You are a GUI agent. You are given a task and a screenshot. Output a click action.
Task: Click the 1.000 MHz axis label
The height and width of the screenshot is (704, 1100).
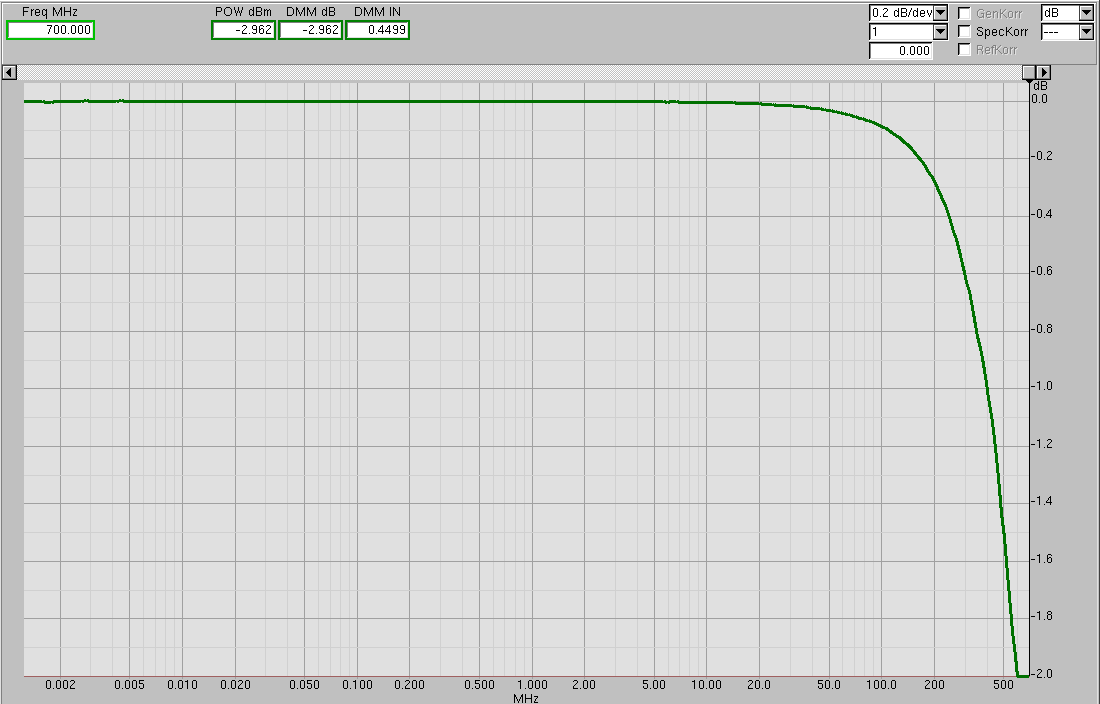tap(532, 685)
